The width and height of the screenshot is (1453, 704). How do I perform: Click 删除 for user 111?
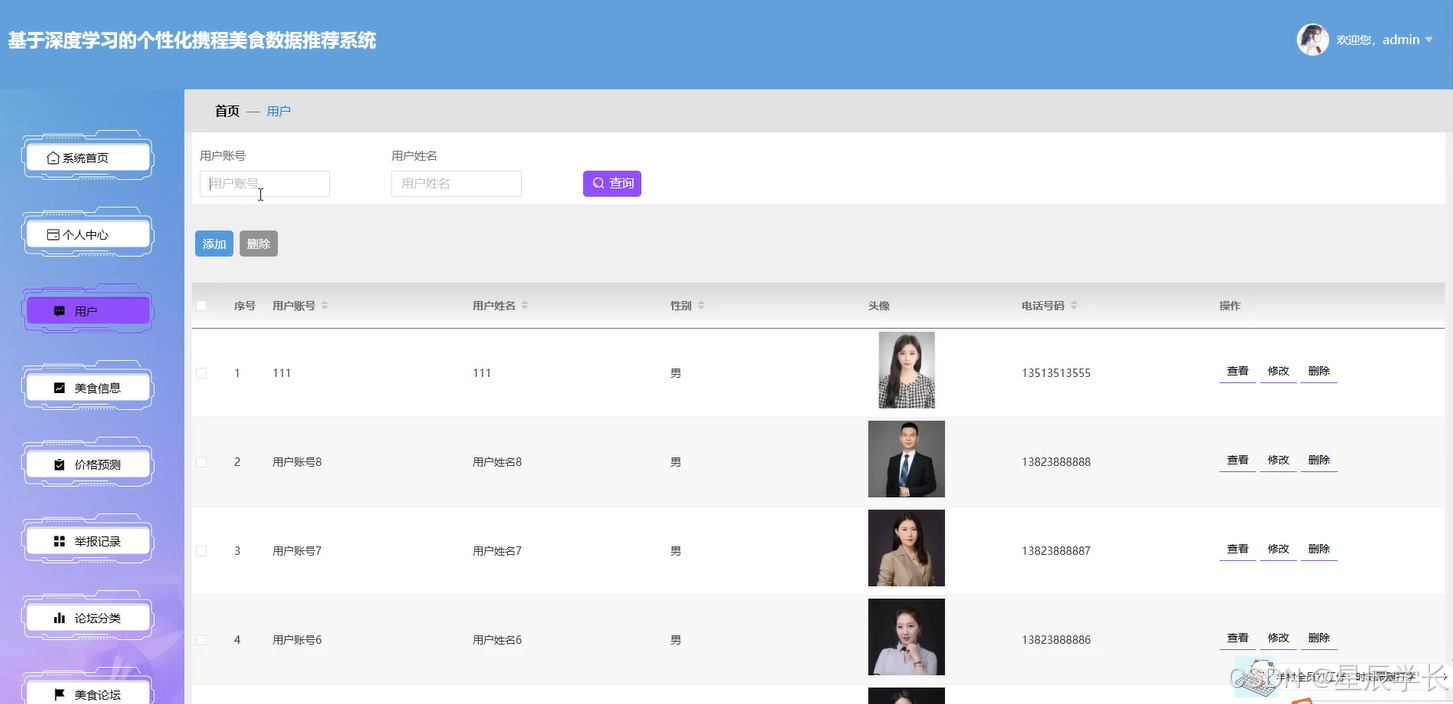pos(1319,371)
